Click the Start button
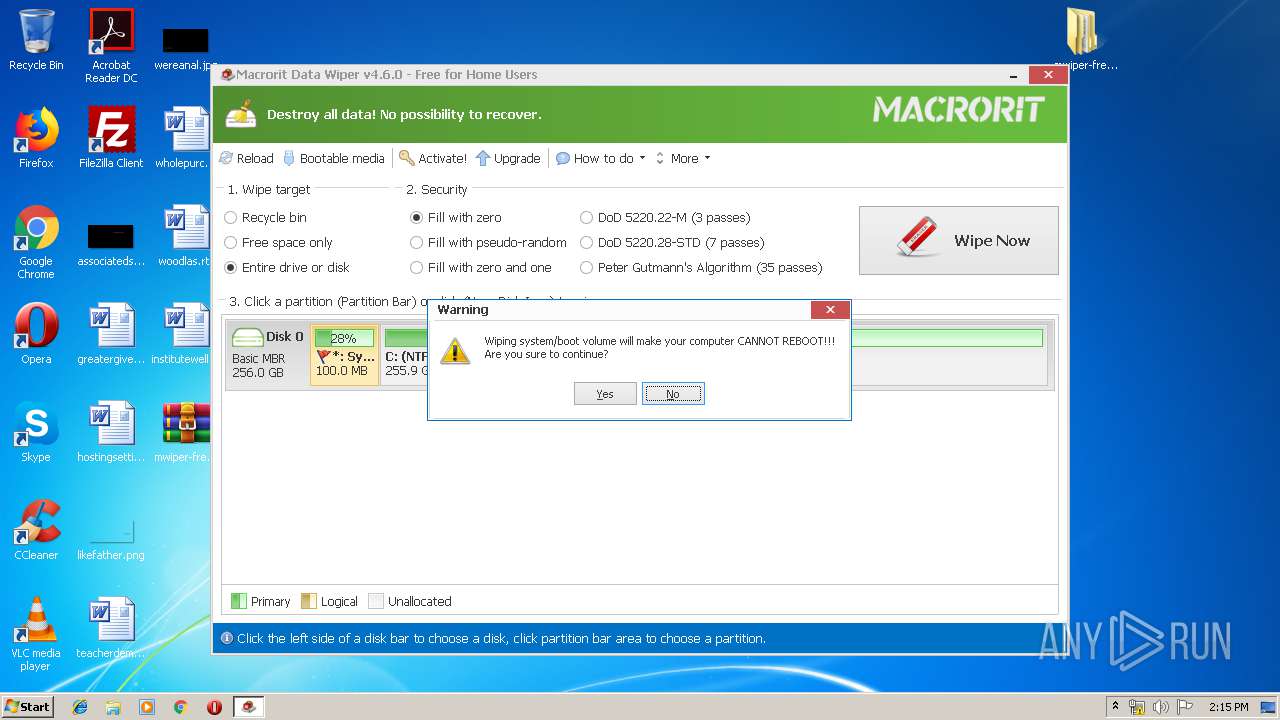 tap(28, 706)
